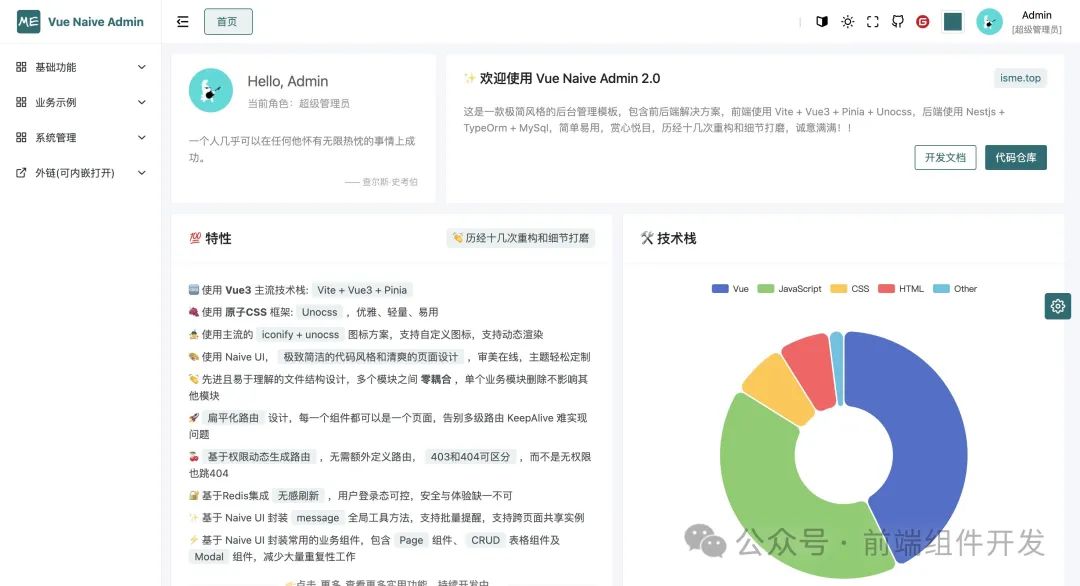Click the Vite + Vue3 + Pinia tag
Viewport: 1080px width, 586px height.
362,290
